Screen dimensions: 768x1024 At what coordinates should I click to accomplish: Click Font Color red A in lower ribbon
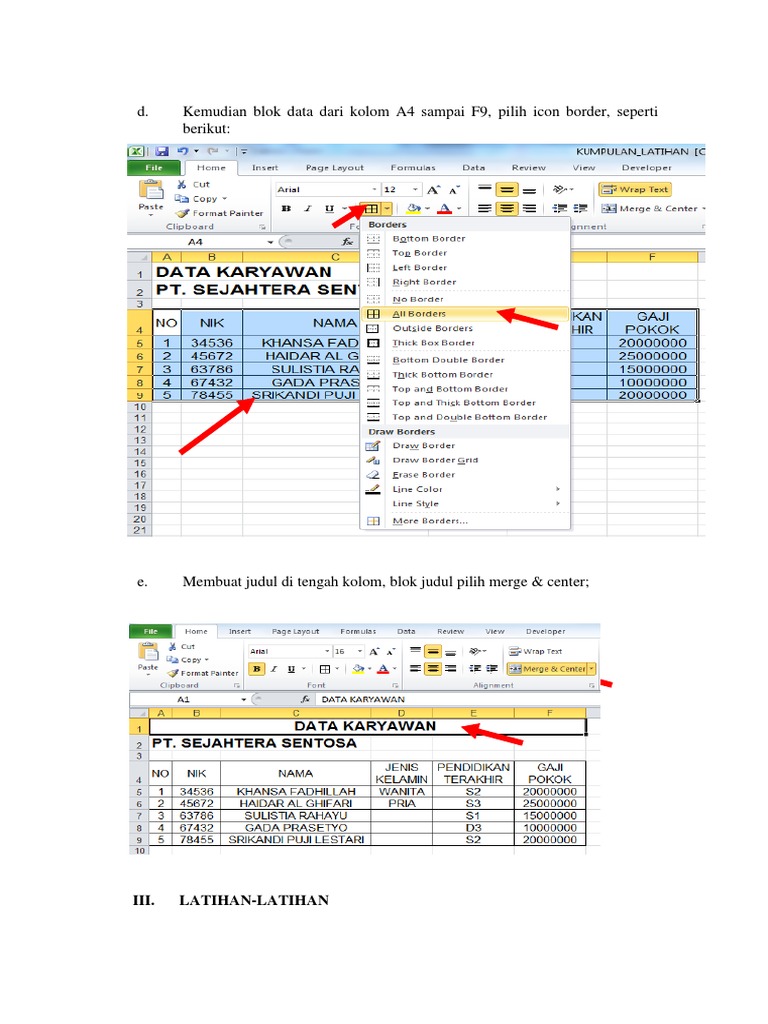click(x=383, y=669)
